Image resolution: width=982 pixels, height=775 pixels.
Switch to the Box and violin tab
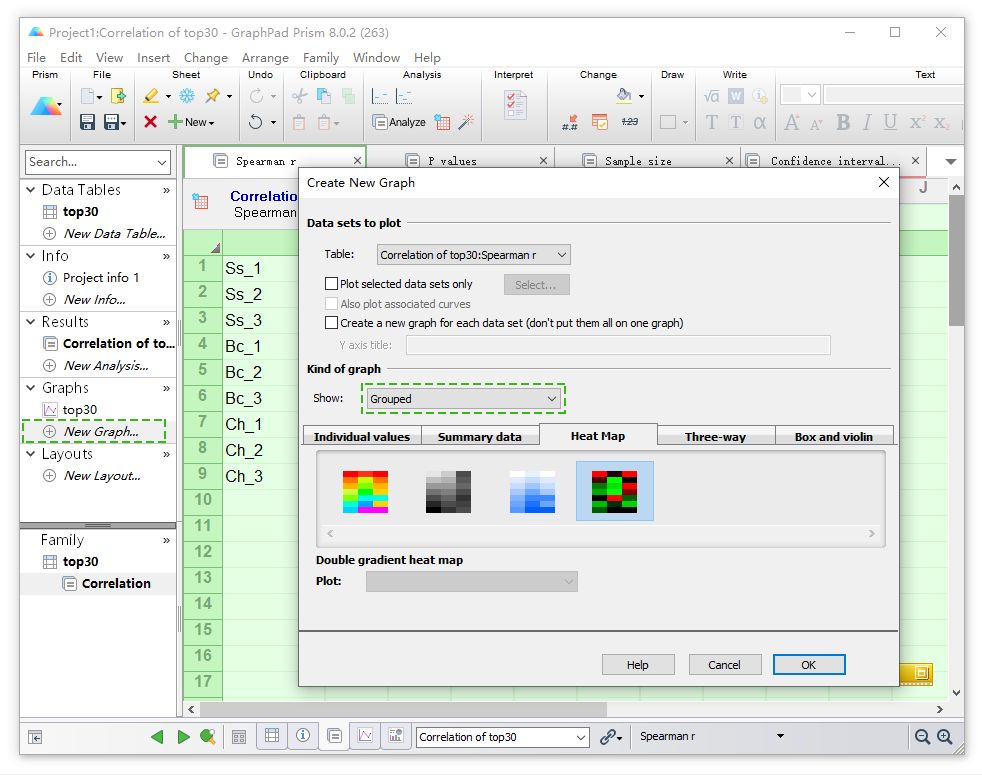[834, 437]
